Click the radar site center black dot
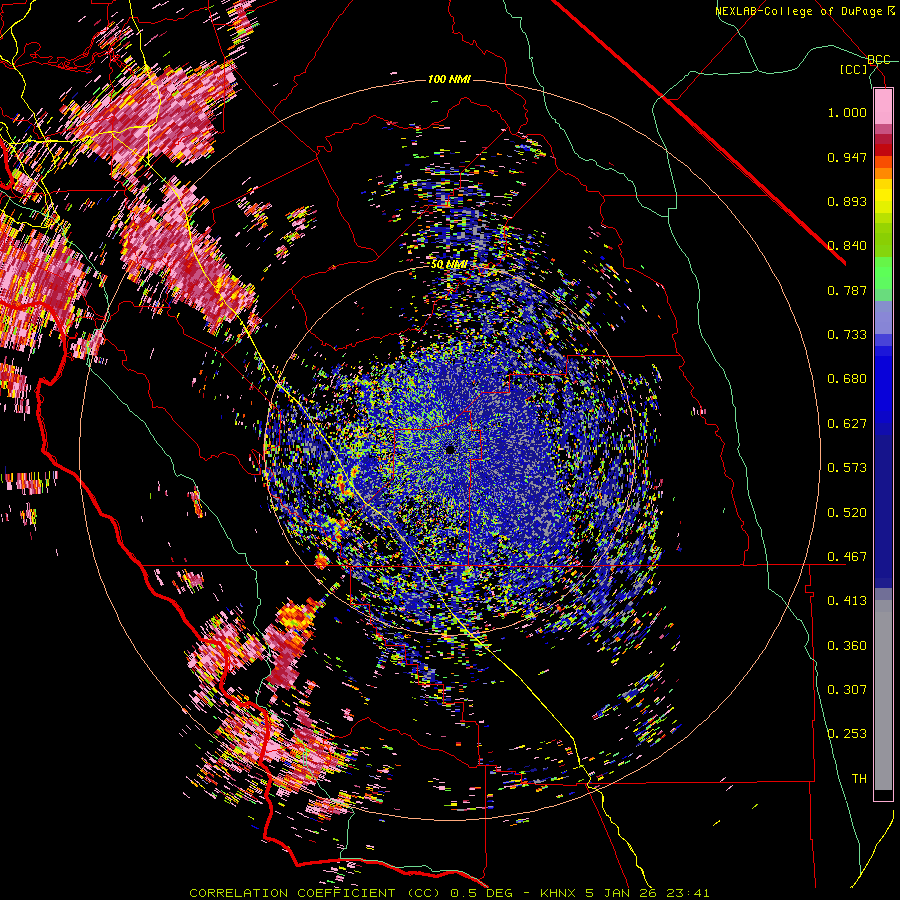Viewport: 900px width, 900px height. (450, 450)
